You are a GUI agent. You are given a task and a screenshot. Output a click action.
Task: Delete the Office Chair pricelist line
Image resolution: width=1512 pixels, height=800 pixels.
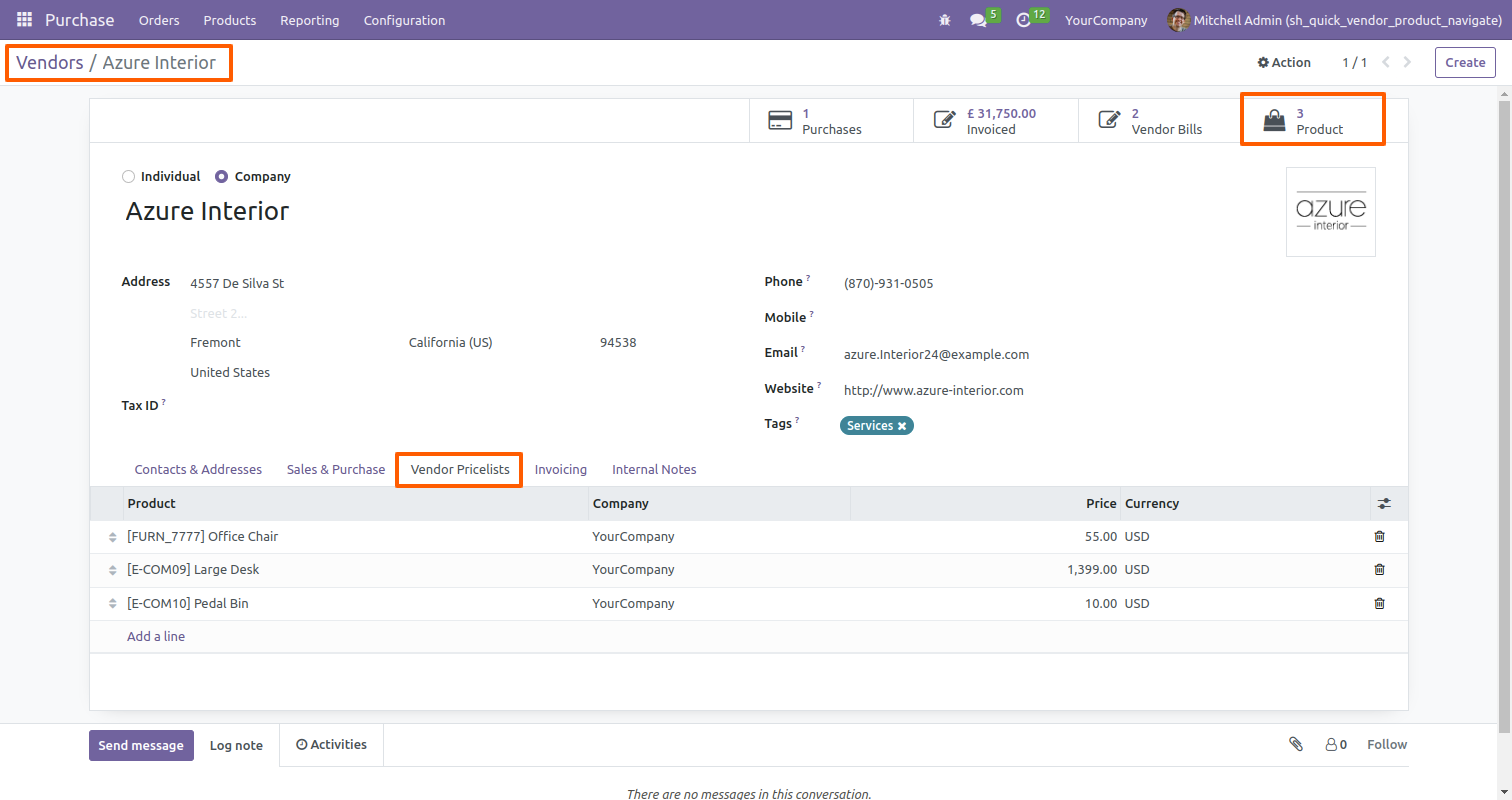(1380, 537)
